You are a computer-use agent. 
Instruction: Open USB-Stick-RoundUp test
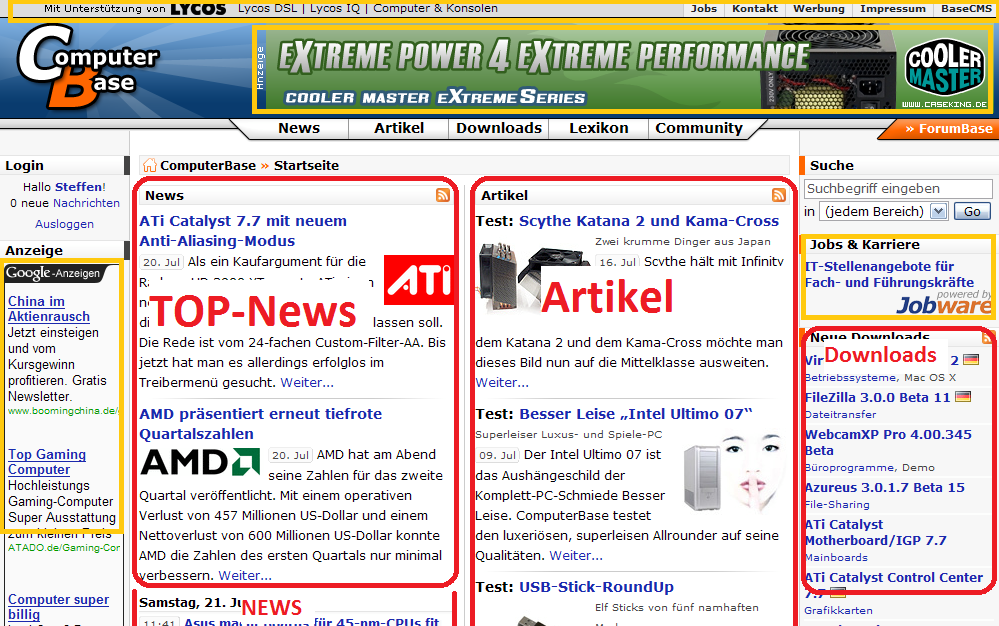coord(596,587)
